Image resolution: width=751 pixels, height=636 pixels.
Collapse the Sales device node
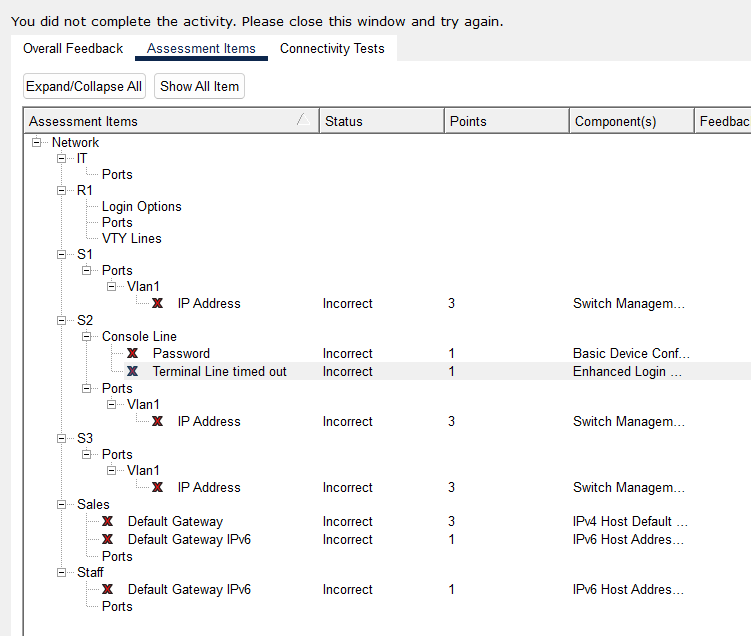point(62,505)
